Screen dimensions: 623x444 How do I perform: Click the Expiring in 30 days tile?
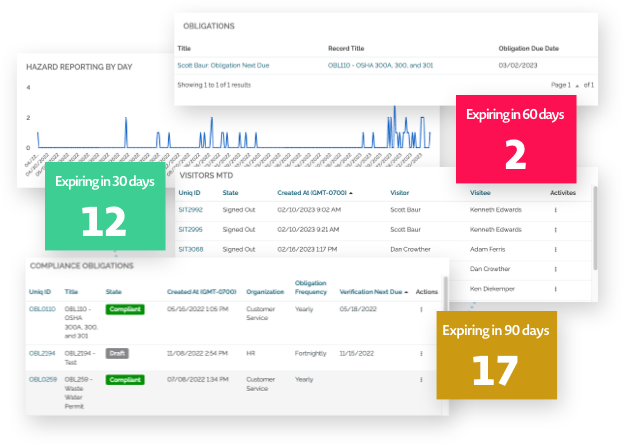click(105, 208)
